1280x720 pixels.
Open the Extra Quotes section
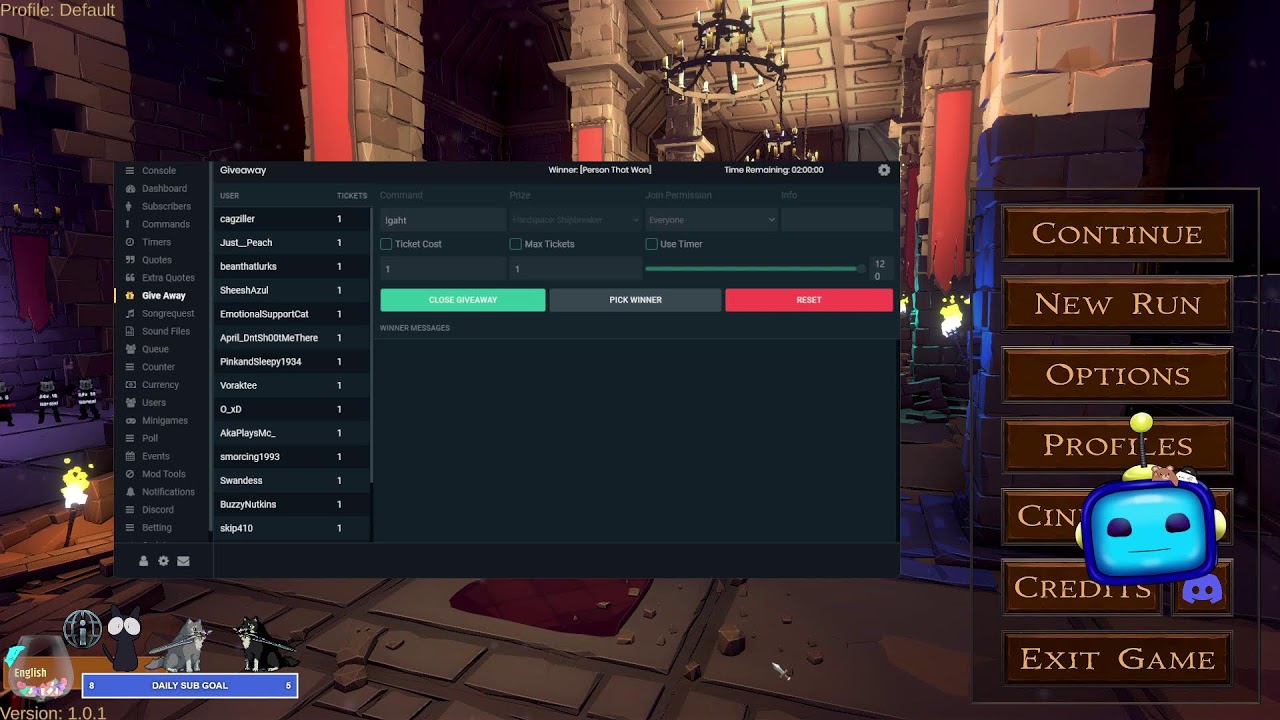pyautogui.click(x=168, y=278)
